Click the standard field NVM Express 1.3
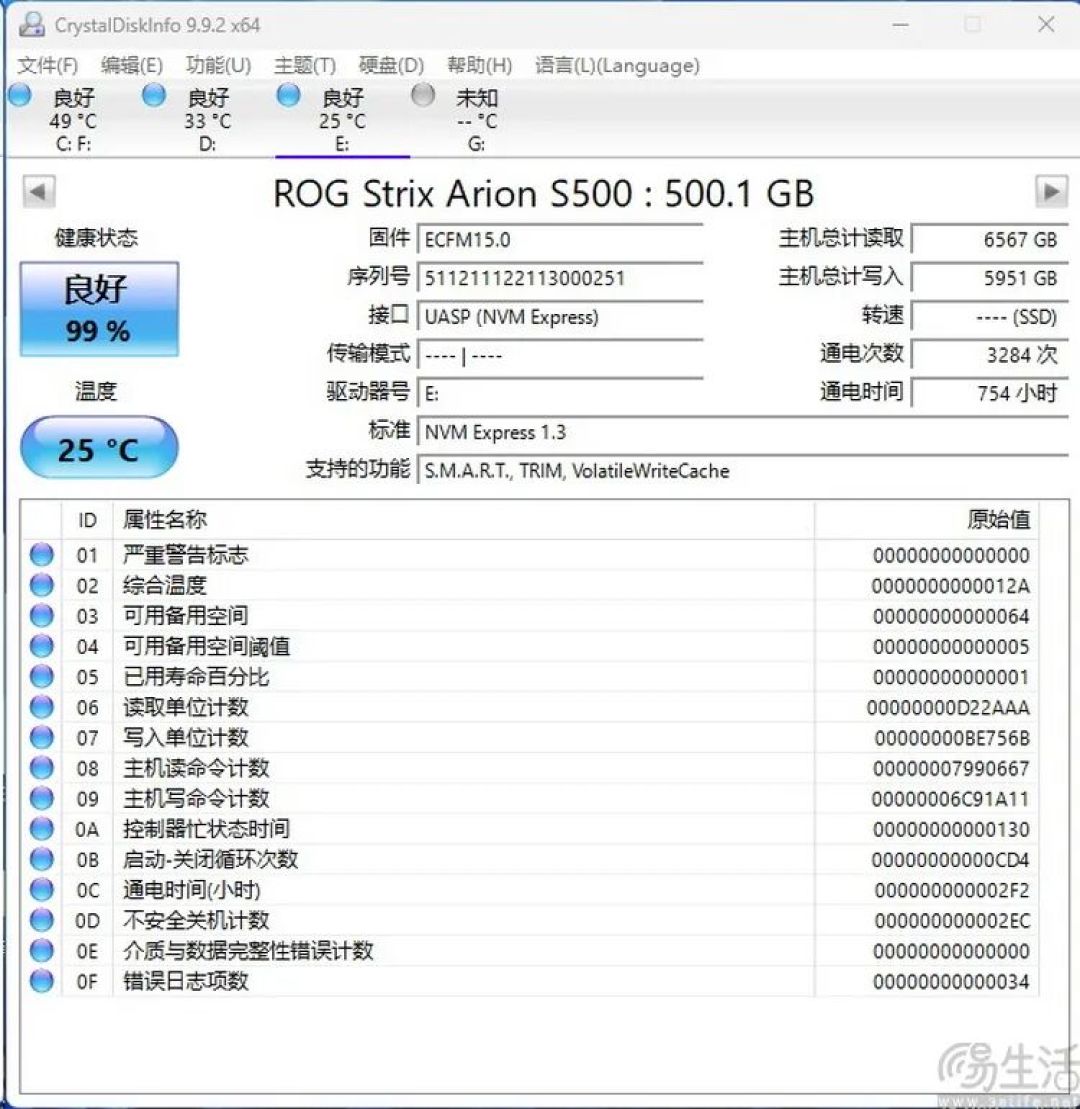This screenshot has width=1080, height=1109. (743, 432)
